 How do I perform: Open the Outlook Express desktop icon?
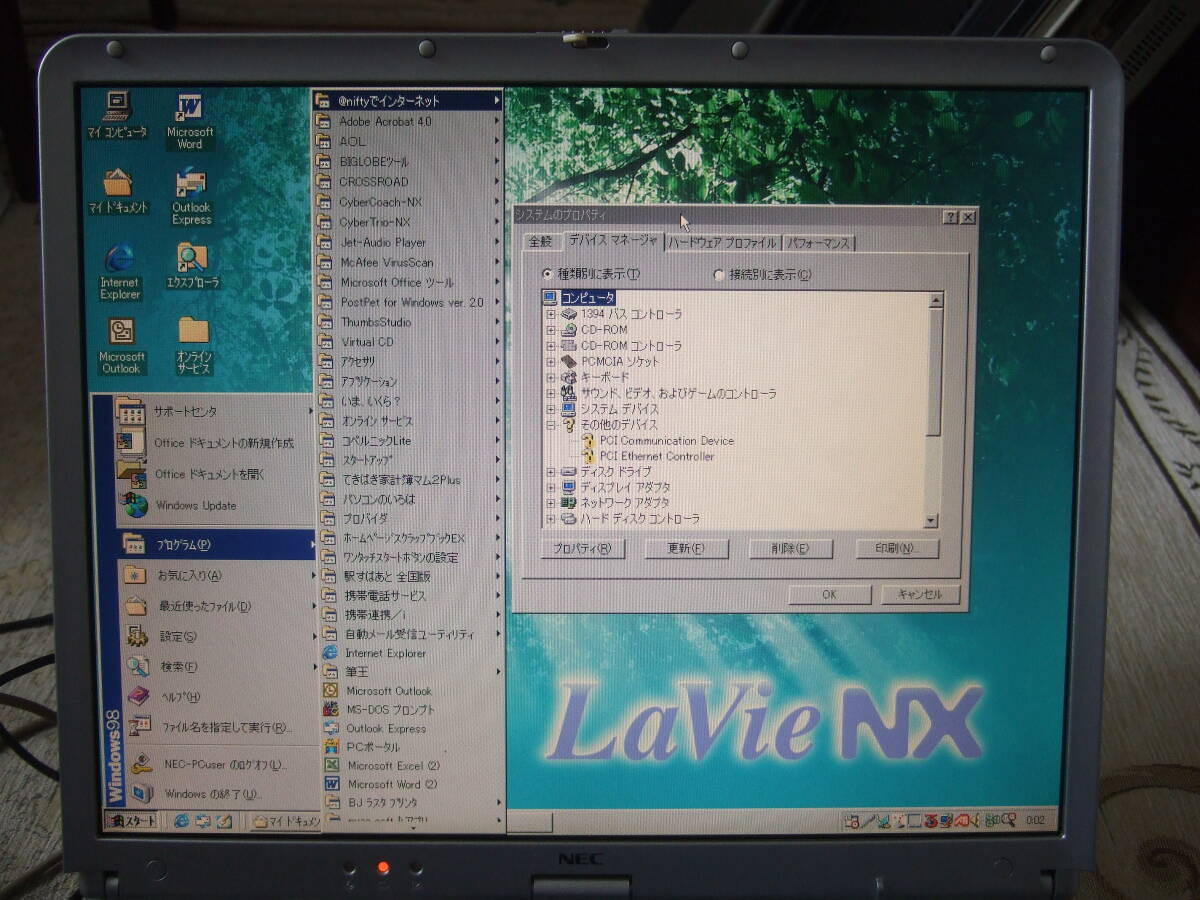190,186
